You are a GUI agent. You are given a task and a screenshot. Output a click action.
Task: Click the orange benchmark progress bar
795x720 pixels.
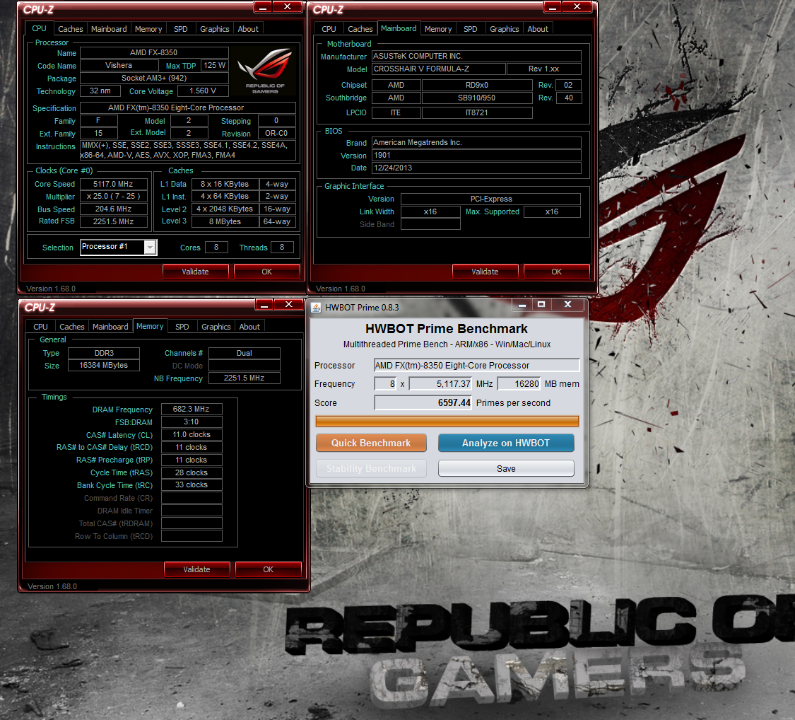pyautogui.click(x=447, y=421)
